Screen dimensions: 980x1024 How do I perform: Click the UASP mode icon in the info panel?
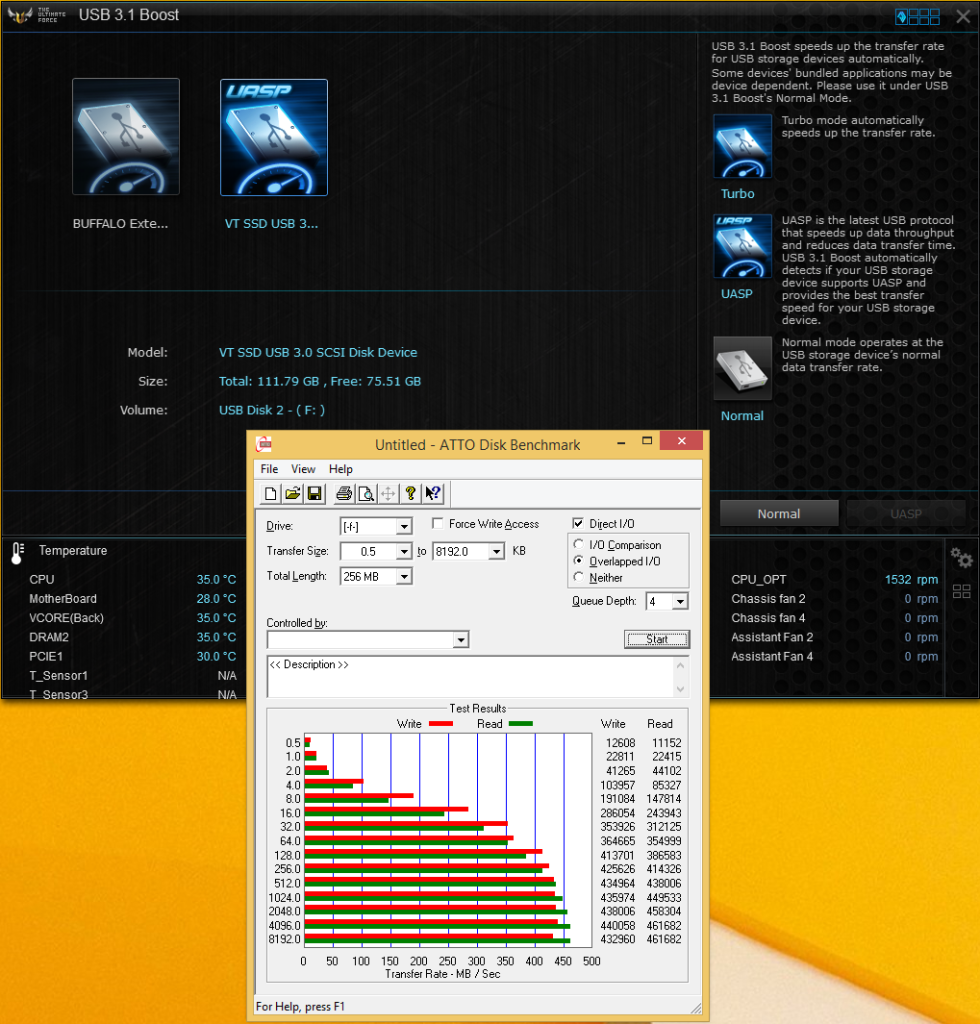tap(742, 247)
